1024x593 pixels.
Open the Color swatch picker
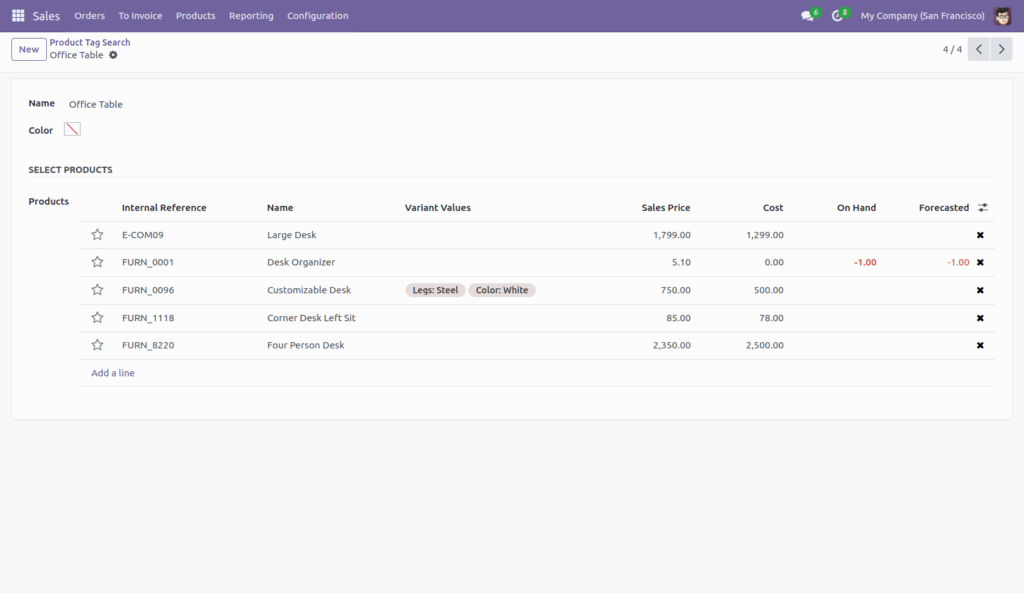click(71, 129)
